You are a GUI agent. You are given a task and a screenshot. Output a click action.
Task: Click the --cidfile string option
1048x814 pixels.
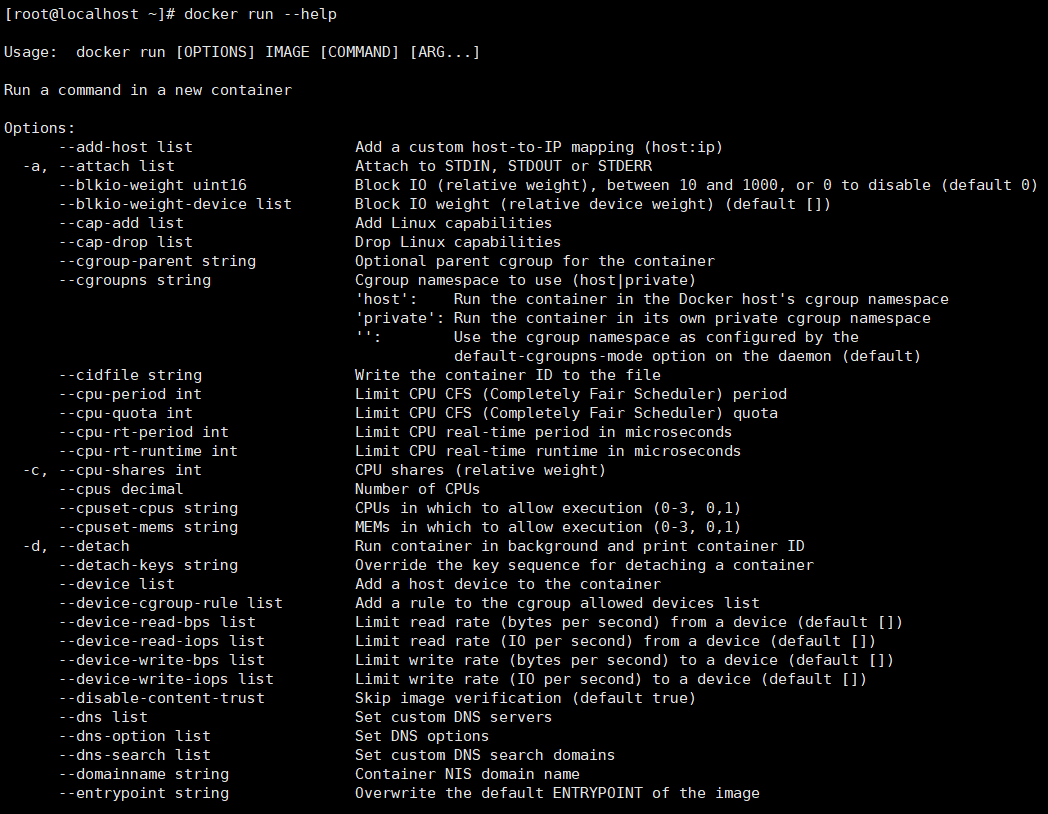130,375
